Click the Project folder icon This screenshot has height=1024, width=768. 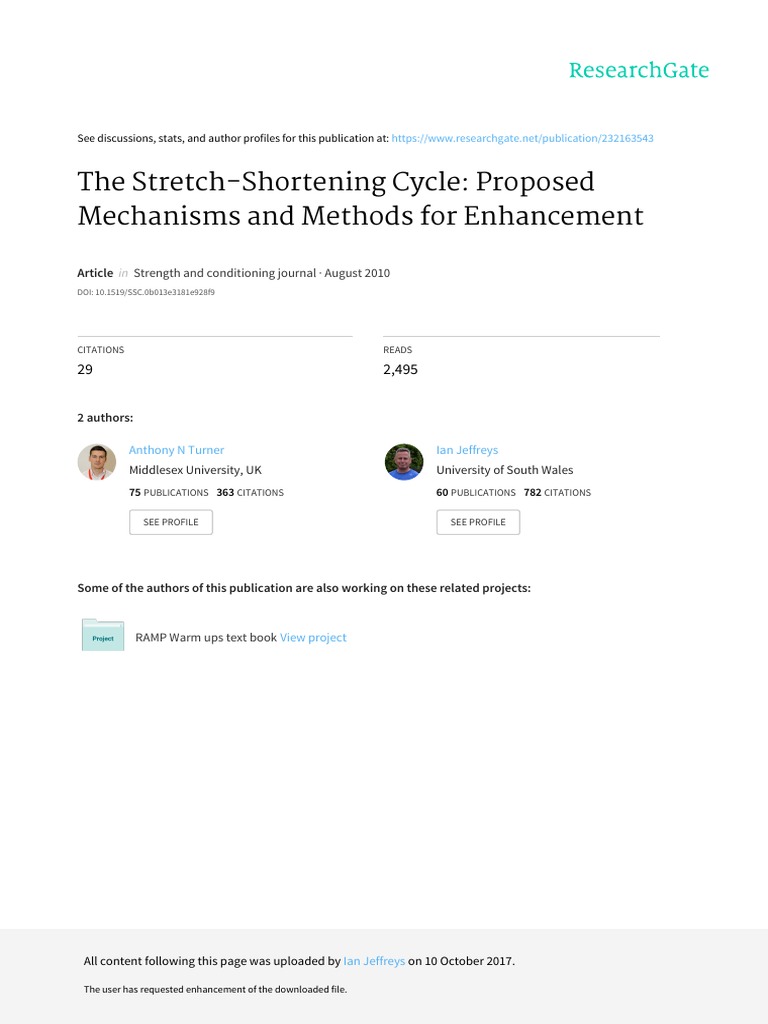pos(103,636)
